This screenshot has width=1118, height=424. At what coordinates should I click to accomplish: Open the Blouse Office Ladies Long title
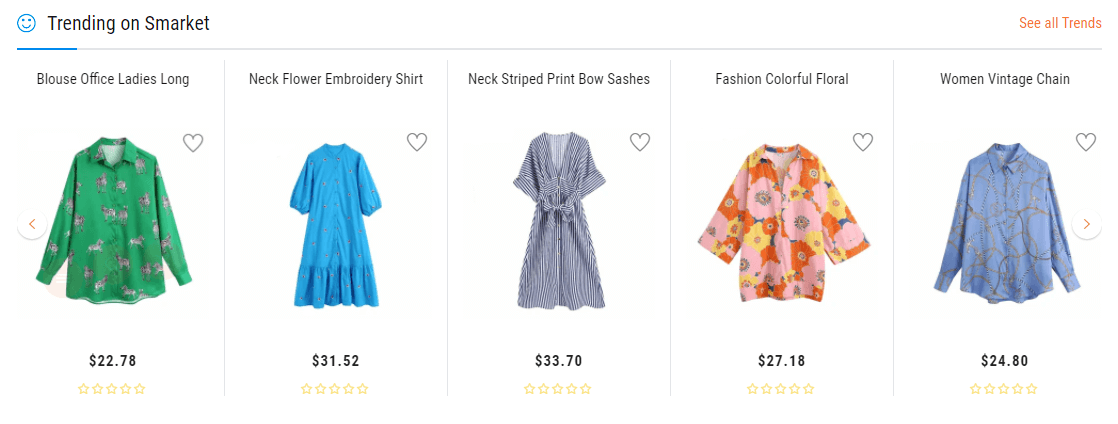tap(113, 79)
